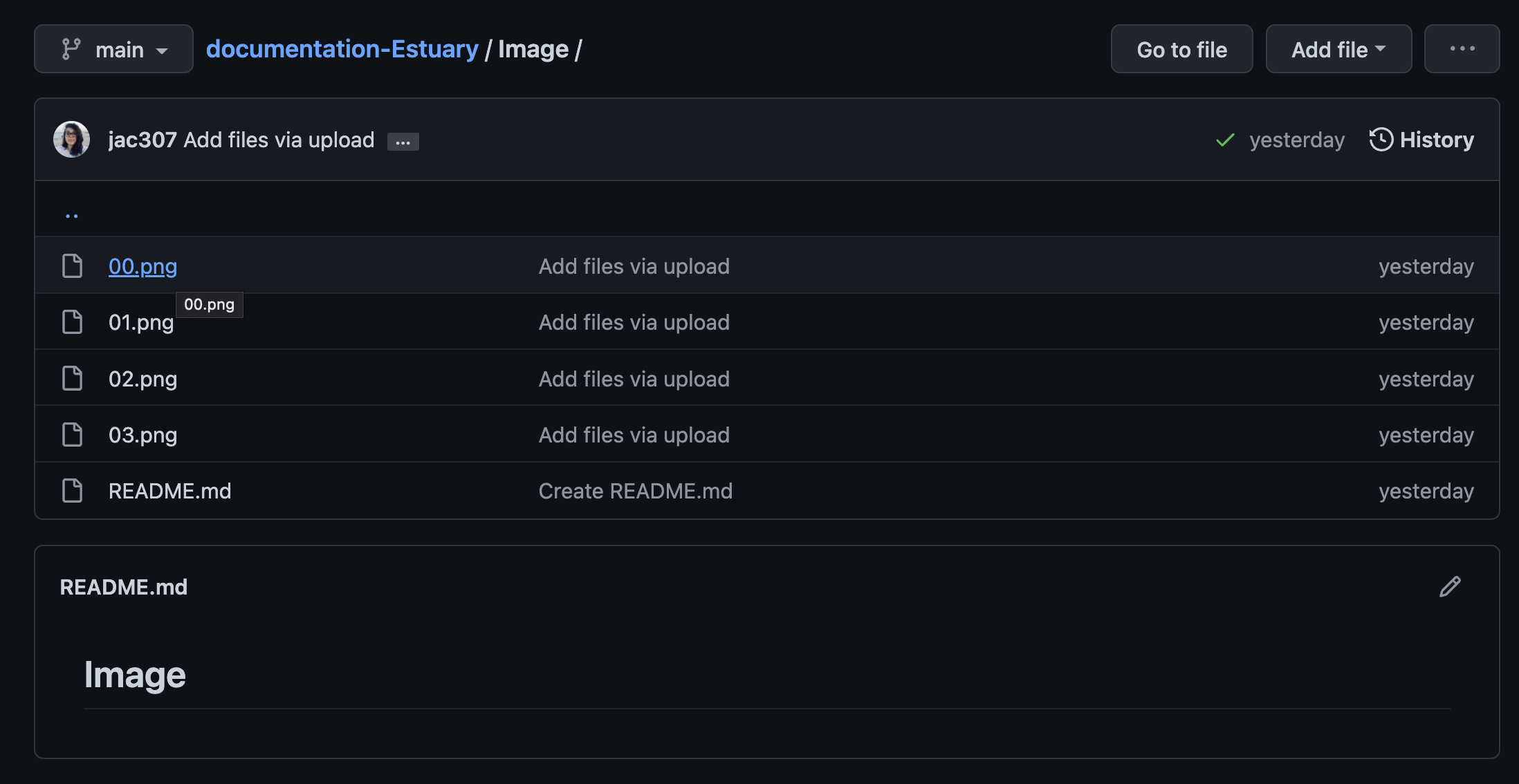The height and width of the screenshot is (784, 1519).
Task: Click the file icon beside README.md row
Action: 72,491
